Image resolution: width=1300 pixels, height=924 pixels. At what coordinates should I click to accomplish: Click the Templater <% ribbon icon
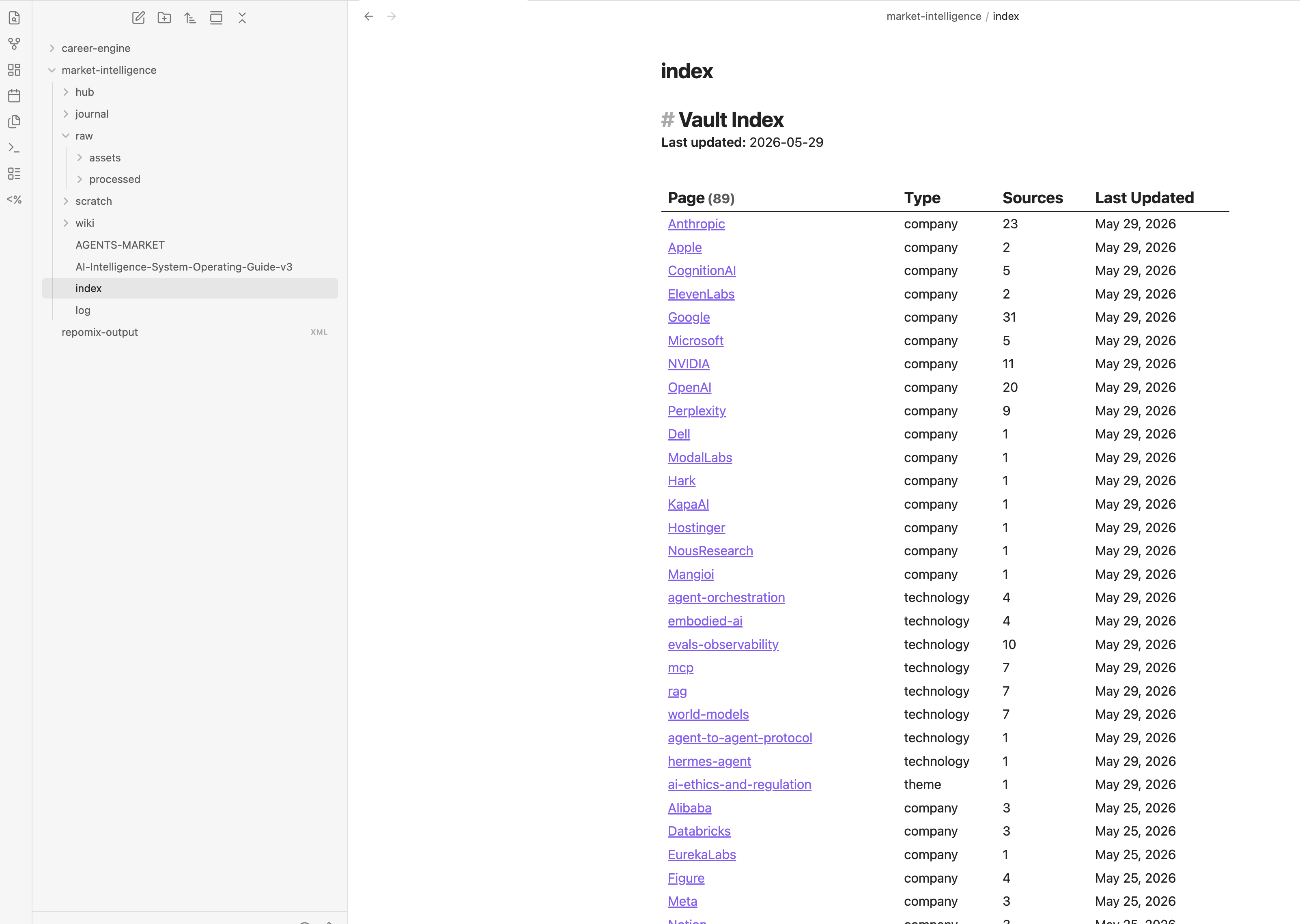tap(14, 199)
